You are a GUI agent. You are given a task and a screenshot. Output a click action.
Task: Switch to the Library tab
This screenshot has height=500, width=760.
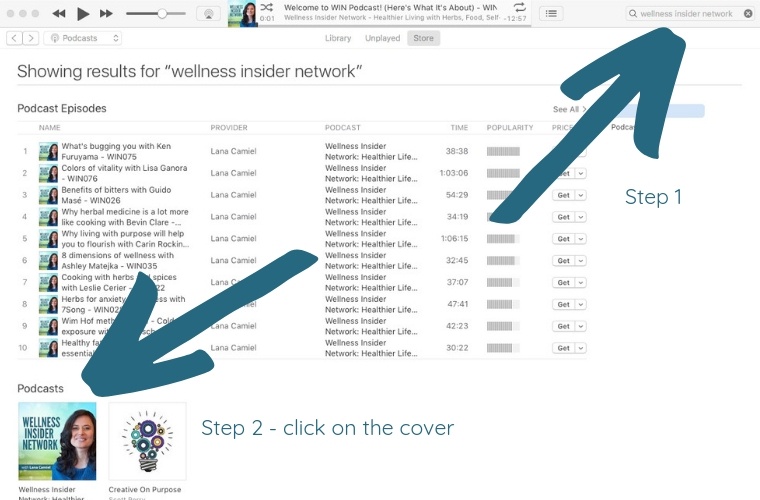(x=338, y=38)
